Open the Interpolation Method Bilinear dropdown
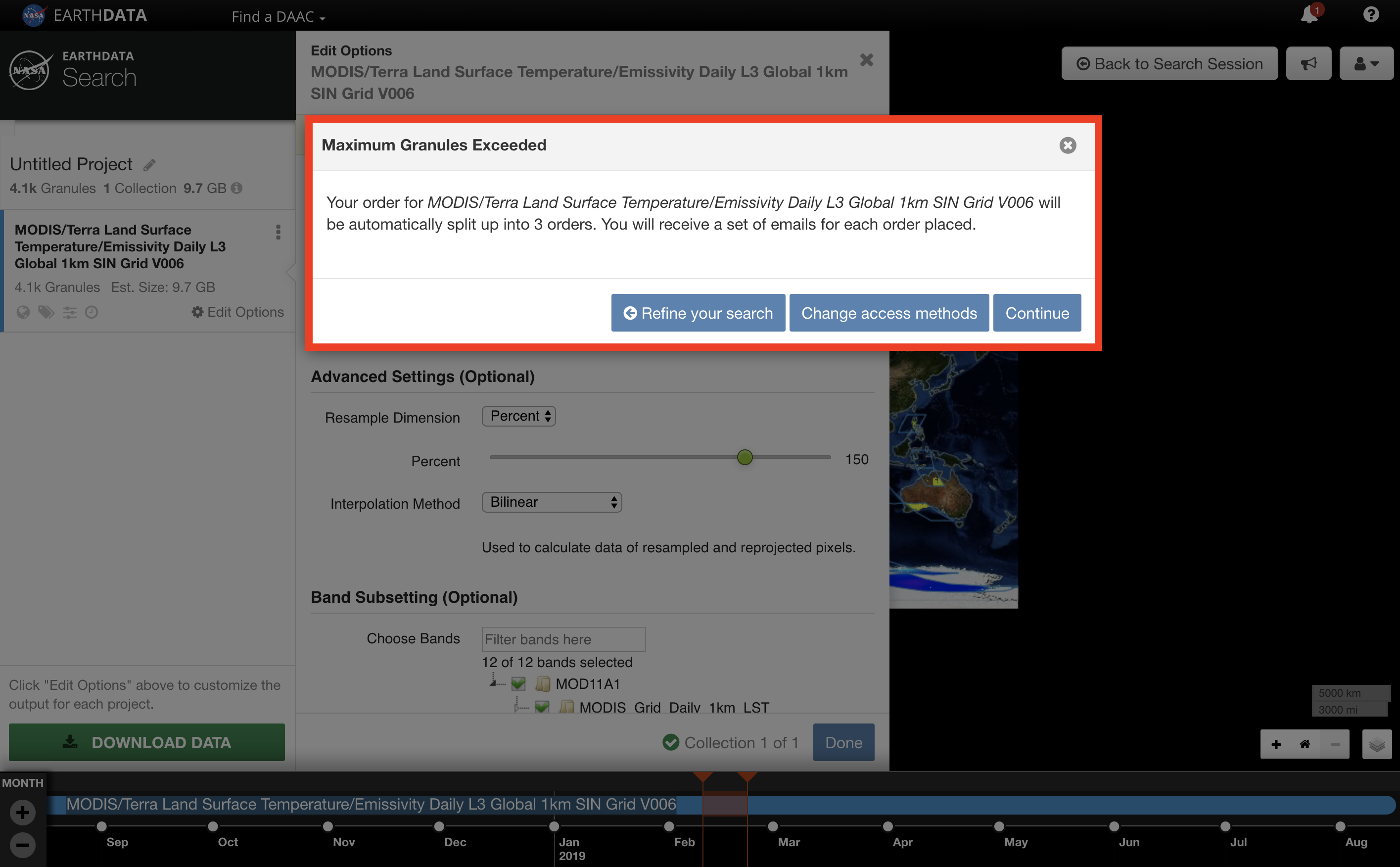 click(552, 502)
